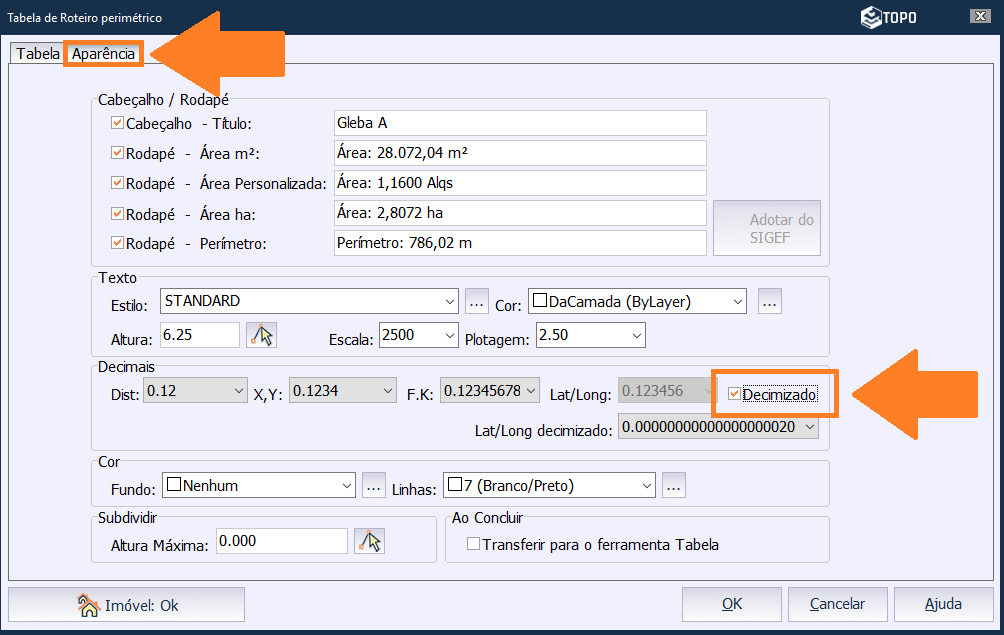
Task: Click the pick-height cursor icon beside Altura
Action: 262,335
